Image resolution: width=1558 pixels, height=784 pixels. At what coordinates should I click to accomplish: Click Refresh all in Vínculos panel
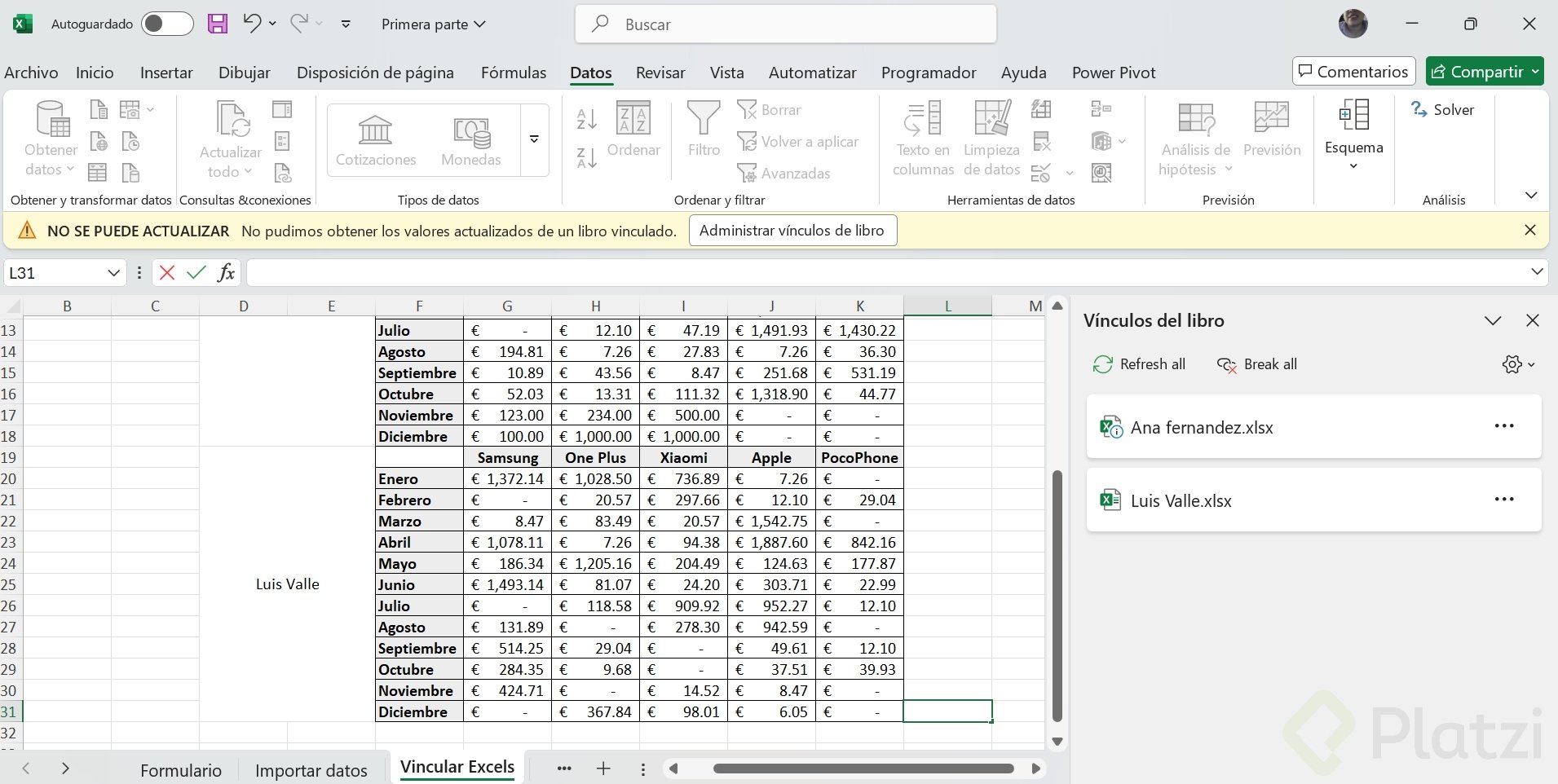pos(1139,364)
